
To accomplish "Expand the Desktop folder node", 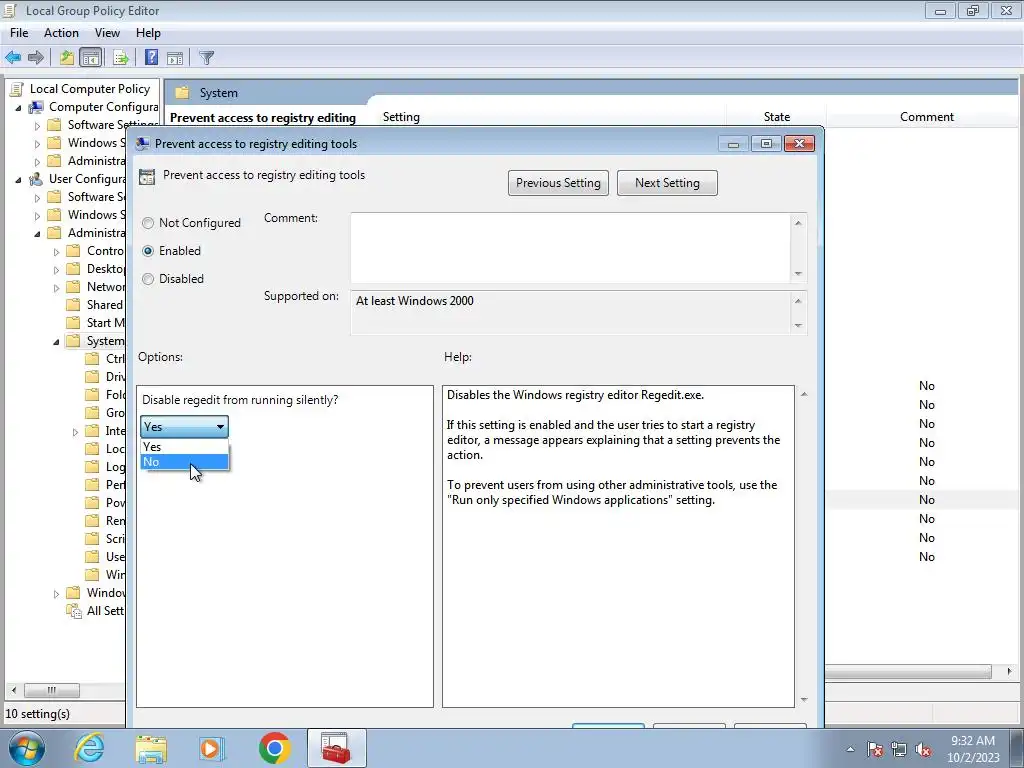I will pyautogui.click(x=56, y=269).
